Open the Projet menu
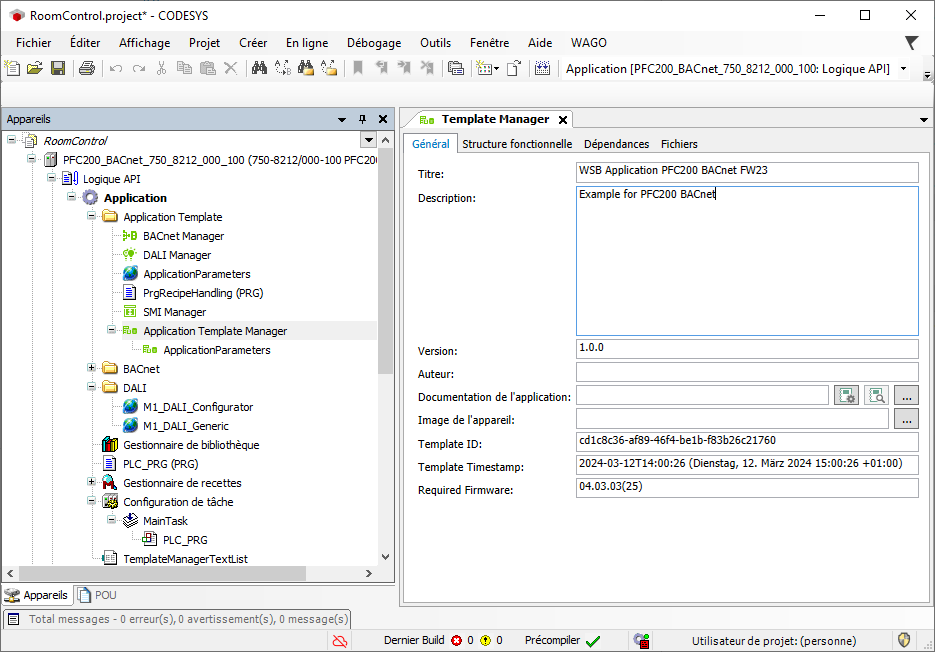Screen dimensions: 935x652 coord(205,43)
